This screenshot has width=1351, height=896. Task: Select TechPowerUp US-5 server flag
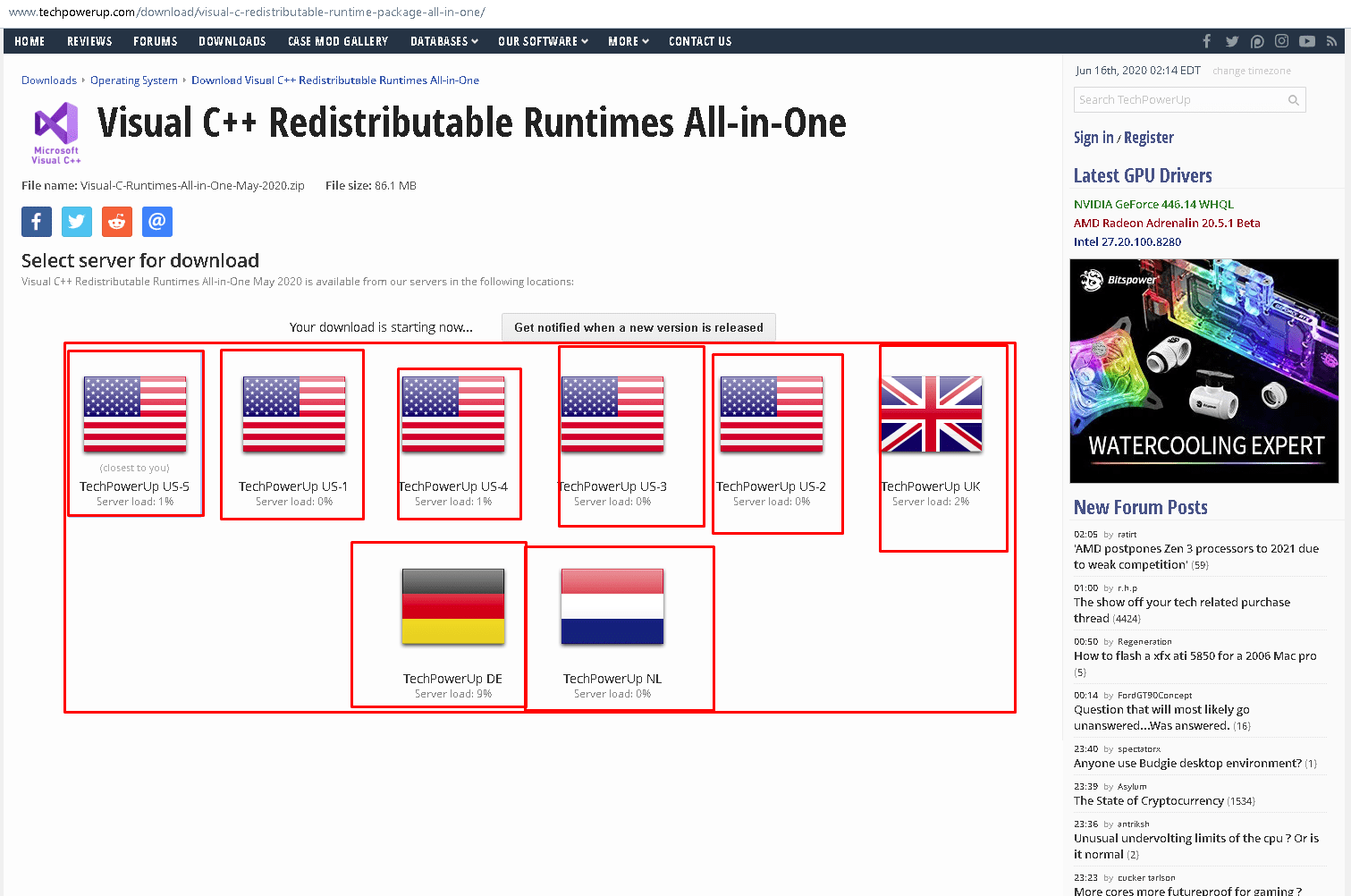[x=135, y=414]
